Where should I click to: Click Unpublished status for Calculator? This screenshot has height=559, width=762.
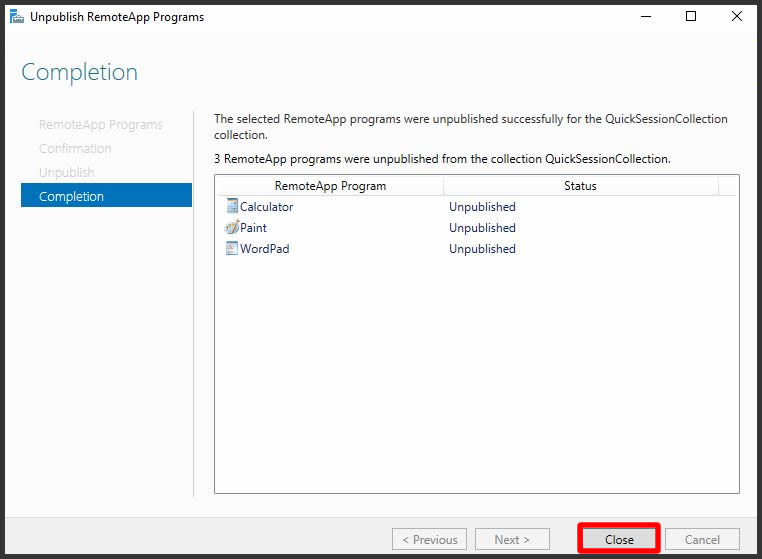(x=482, y=207)
